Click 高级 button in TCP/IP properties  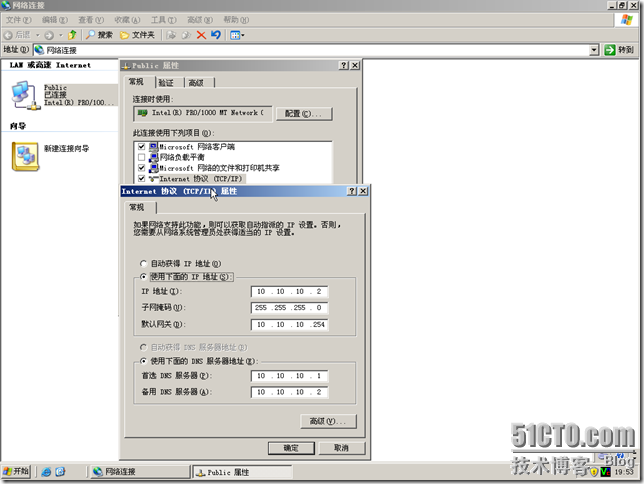click(x=328, y=421)
